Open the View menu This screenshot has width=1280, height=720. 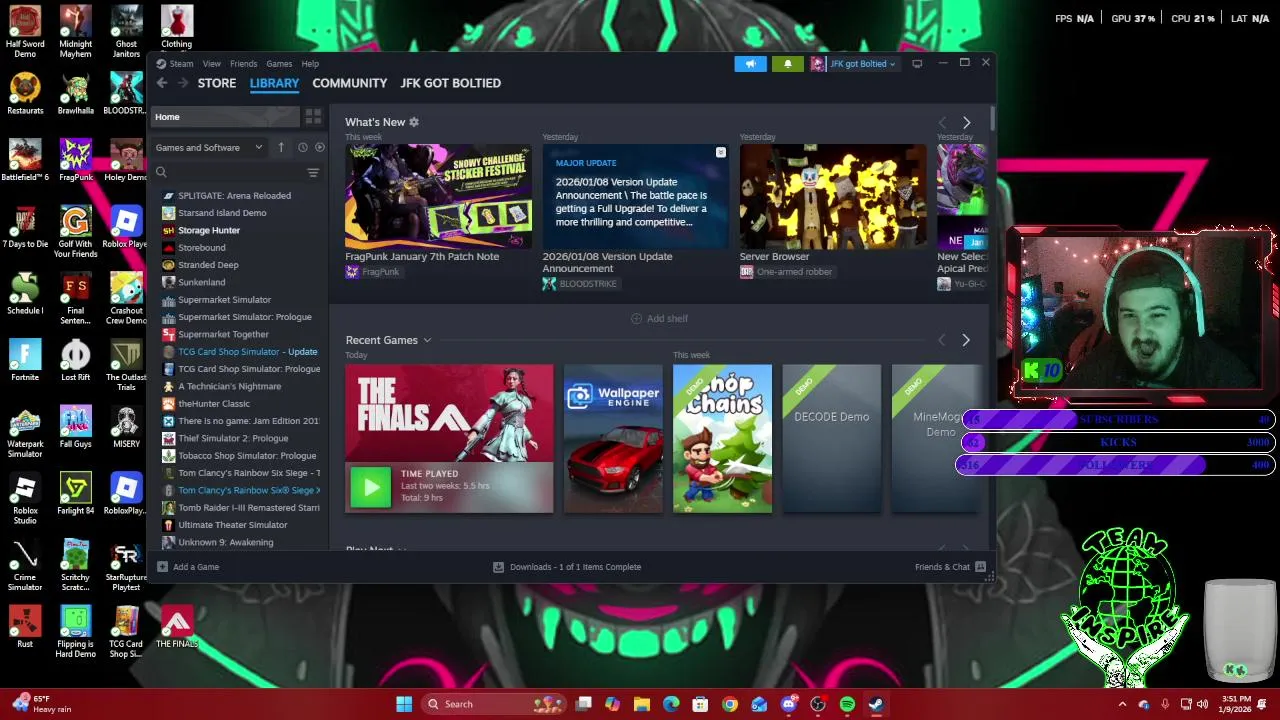click(212, 64)
